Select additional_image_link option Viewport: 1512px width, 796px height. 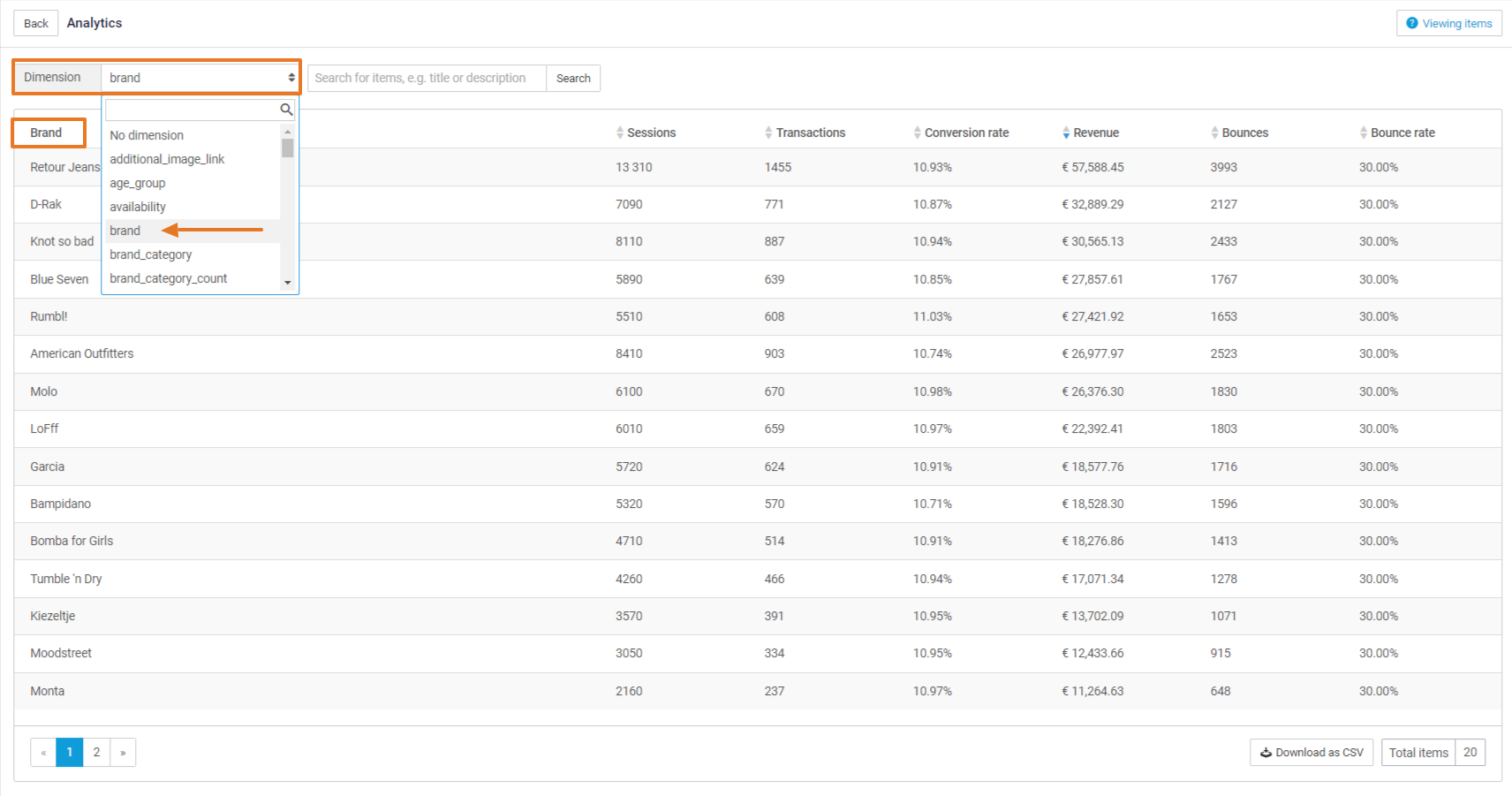193,159
